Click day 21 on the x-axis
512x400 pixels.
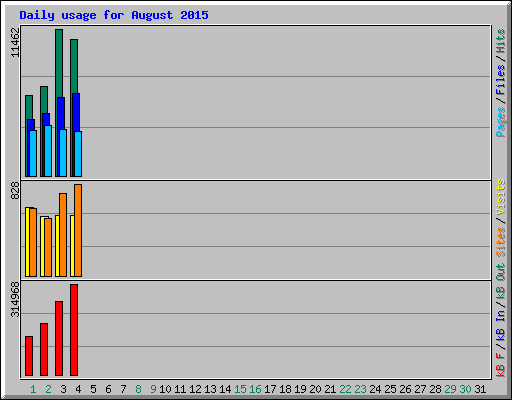tap(330, 389)
